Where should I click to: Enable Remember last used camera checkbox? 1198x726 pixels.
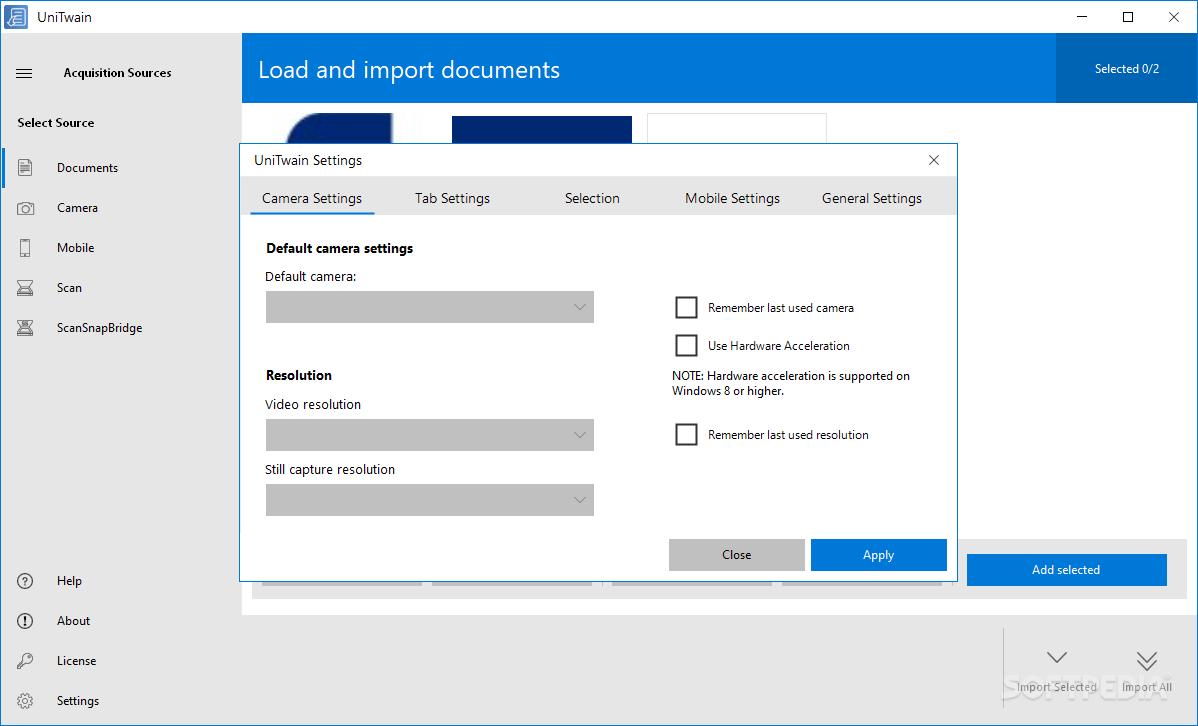[x=686, y=307]
